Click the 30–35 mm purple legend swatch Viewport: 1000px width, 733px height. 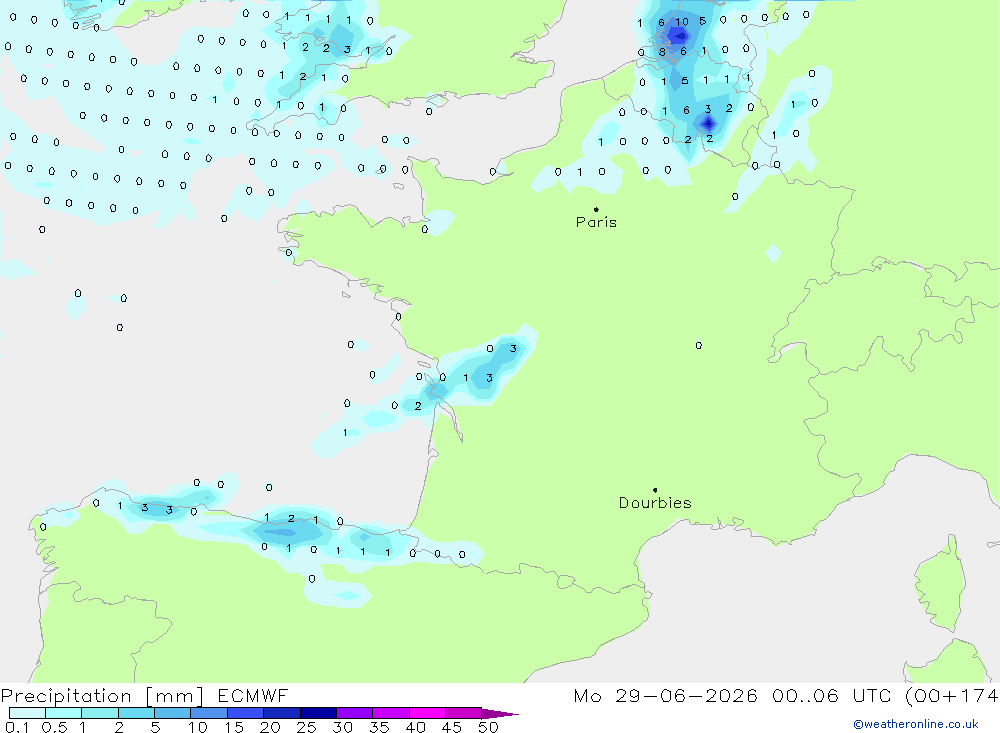click(x=355, y=713)
